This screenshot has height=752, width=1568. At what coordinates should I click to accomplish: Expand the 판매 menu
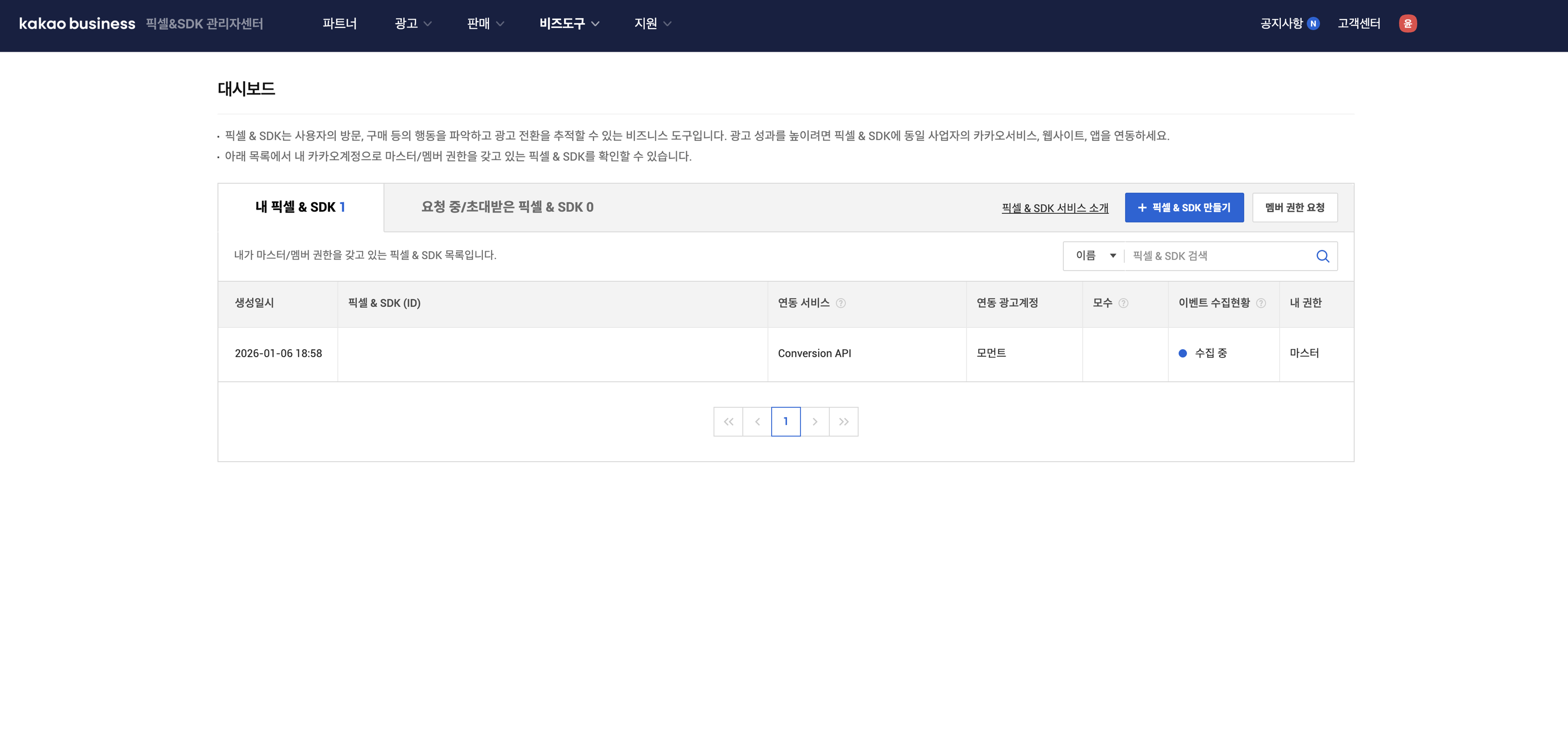point(485,24)
